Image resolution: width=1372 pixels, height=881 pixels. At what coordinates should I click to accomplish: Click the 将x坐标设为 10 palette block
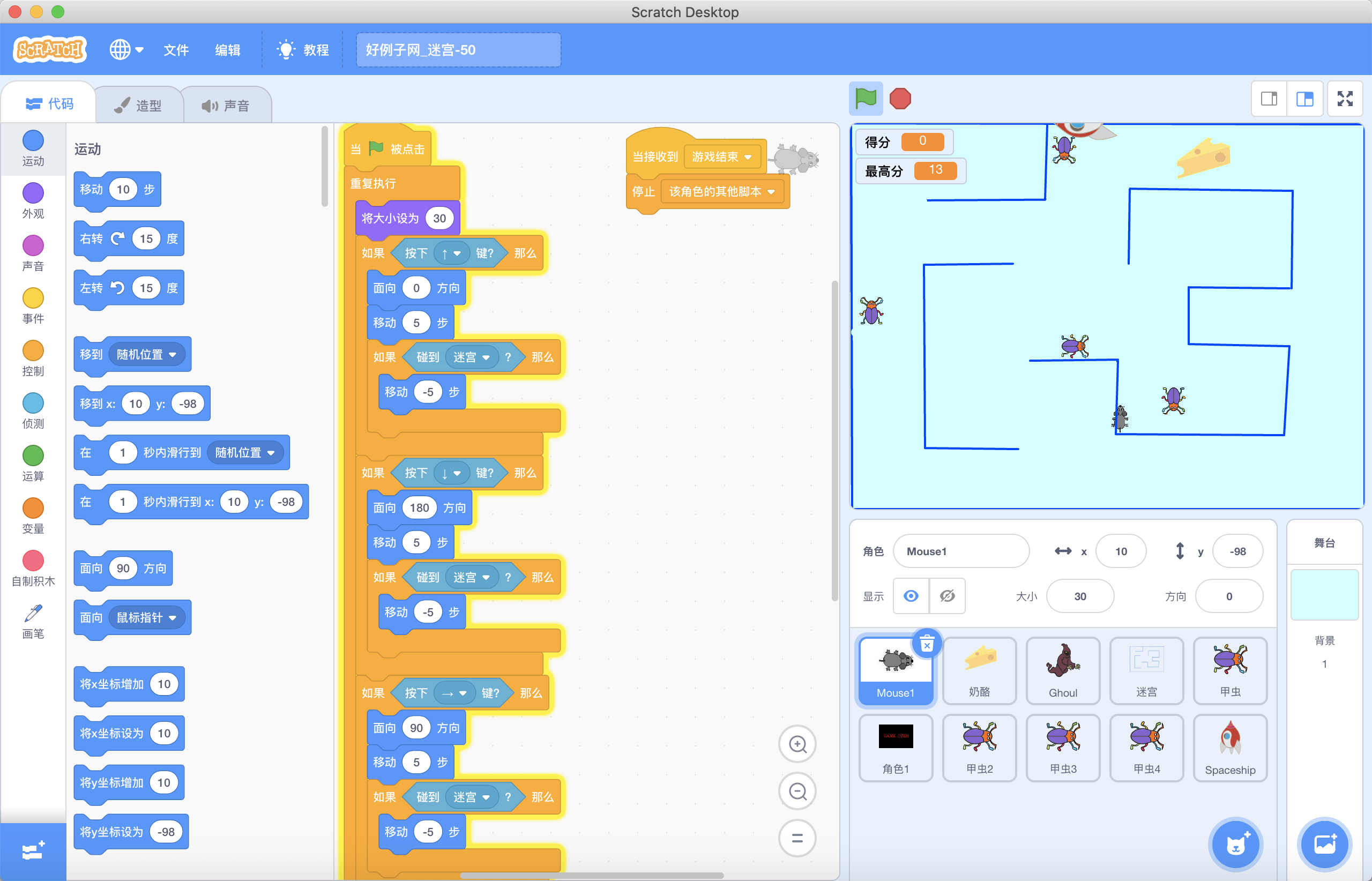click(x=129, y=733)
